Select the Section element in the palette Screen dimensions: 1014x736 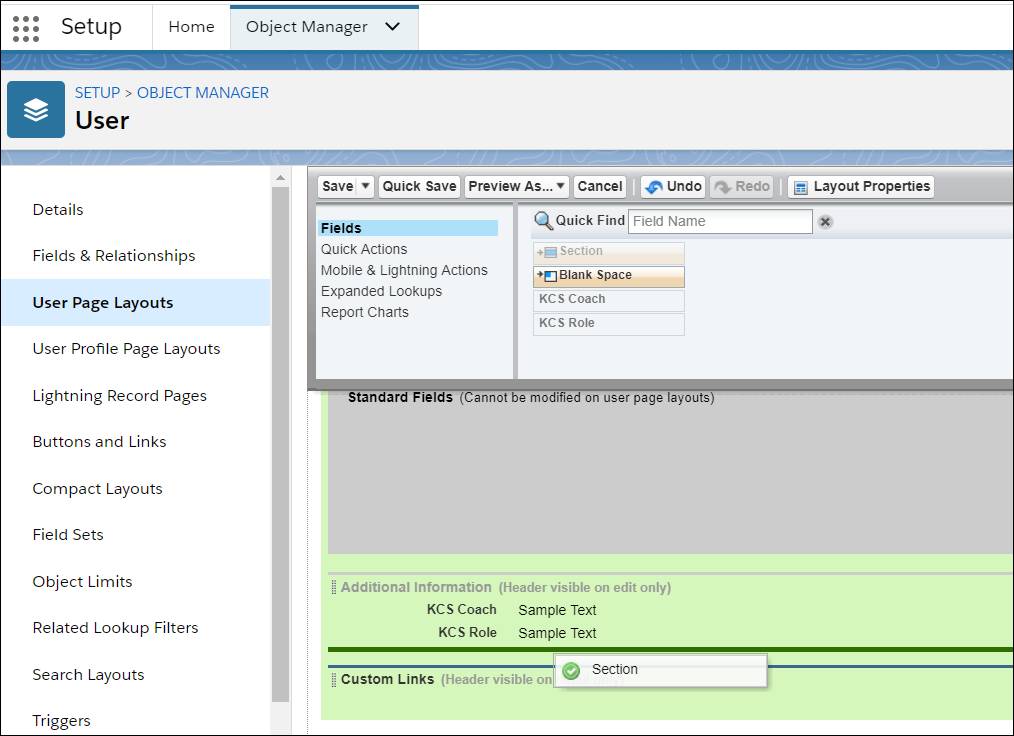point(608,251)
